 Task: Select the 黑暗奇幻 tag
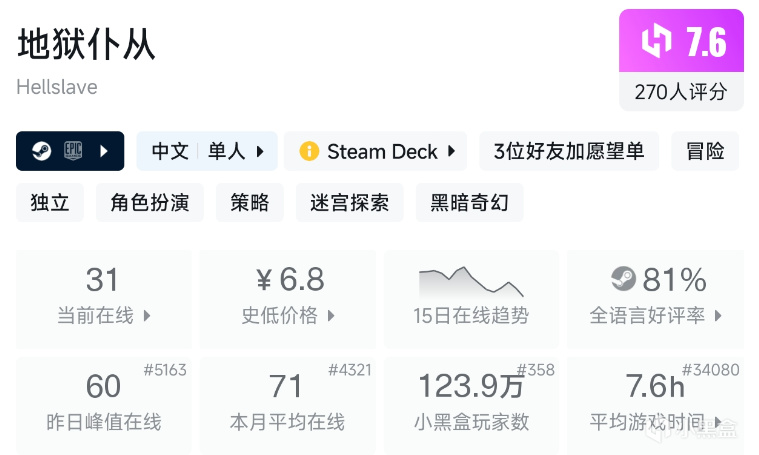coord(470,202)
